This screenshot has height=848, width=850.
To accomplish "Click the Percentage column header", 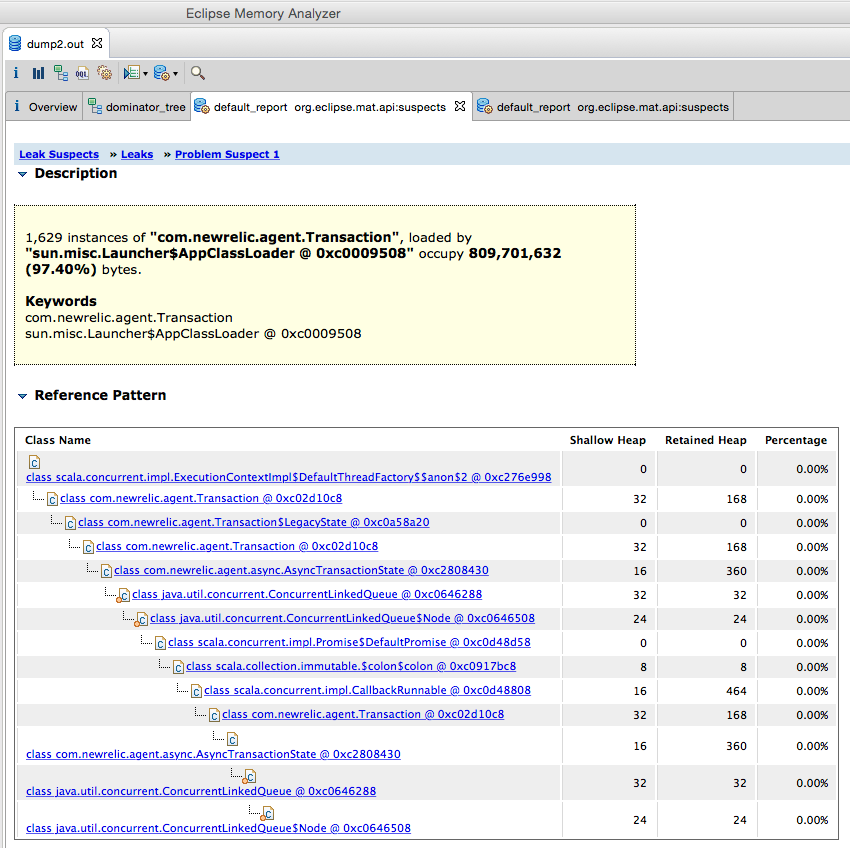I will click(796, 440).
